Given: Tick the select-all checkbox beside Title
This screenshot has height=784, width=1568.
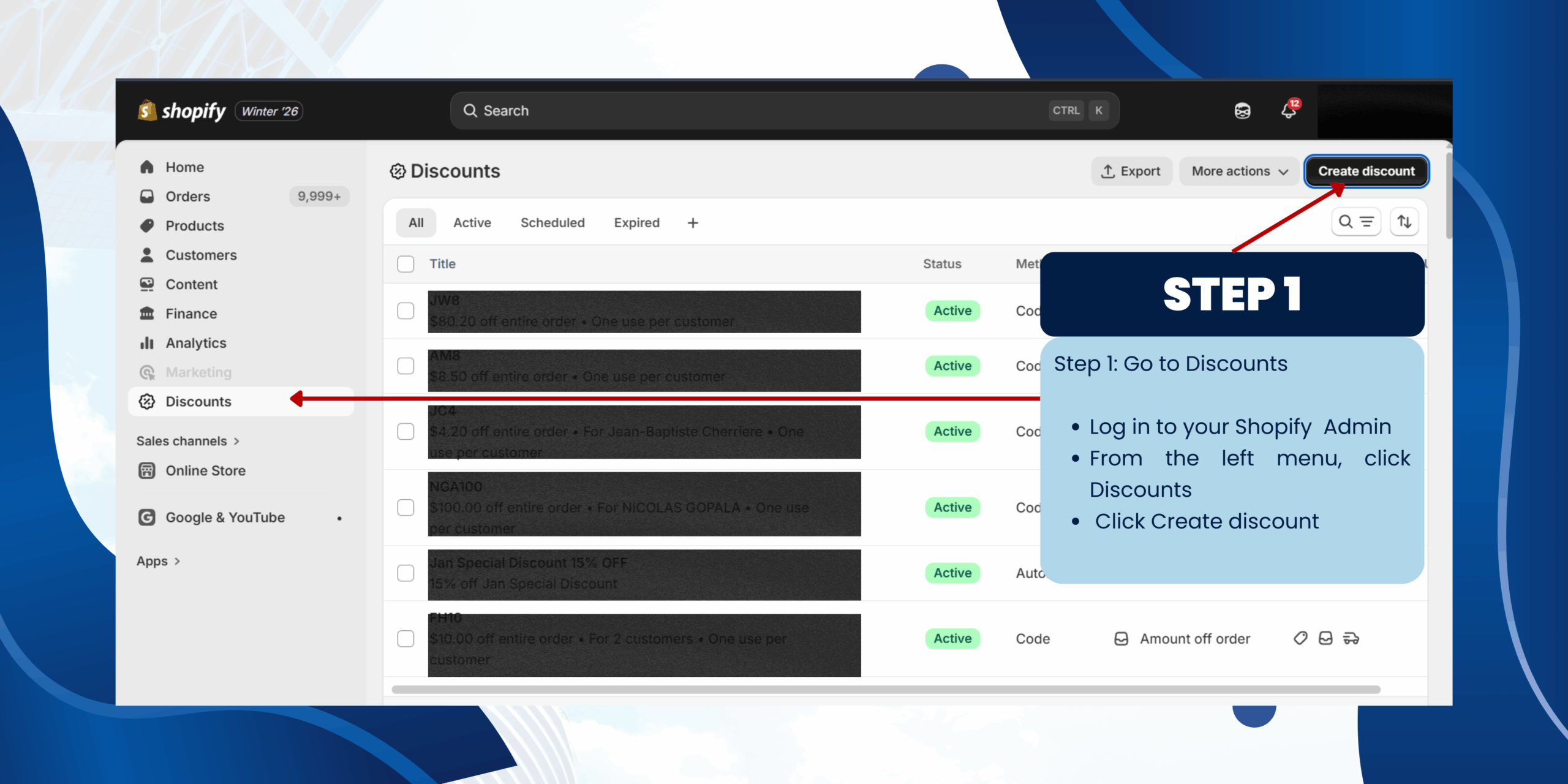Looking at the screenshot, I should (405, 264).
